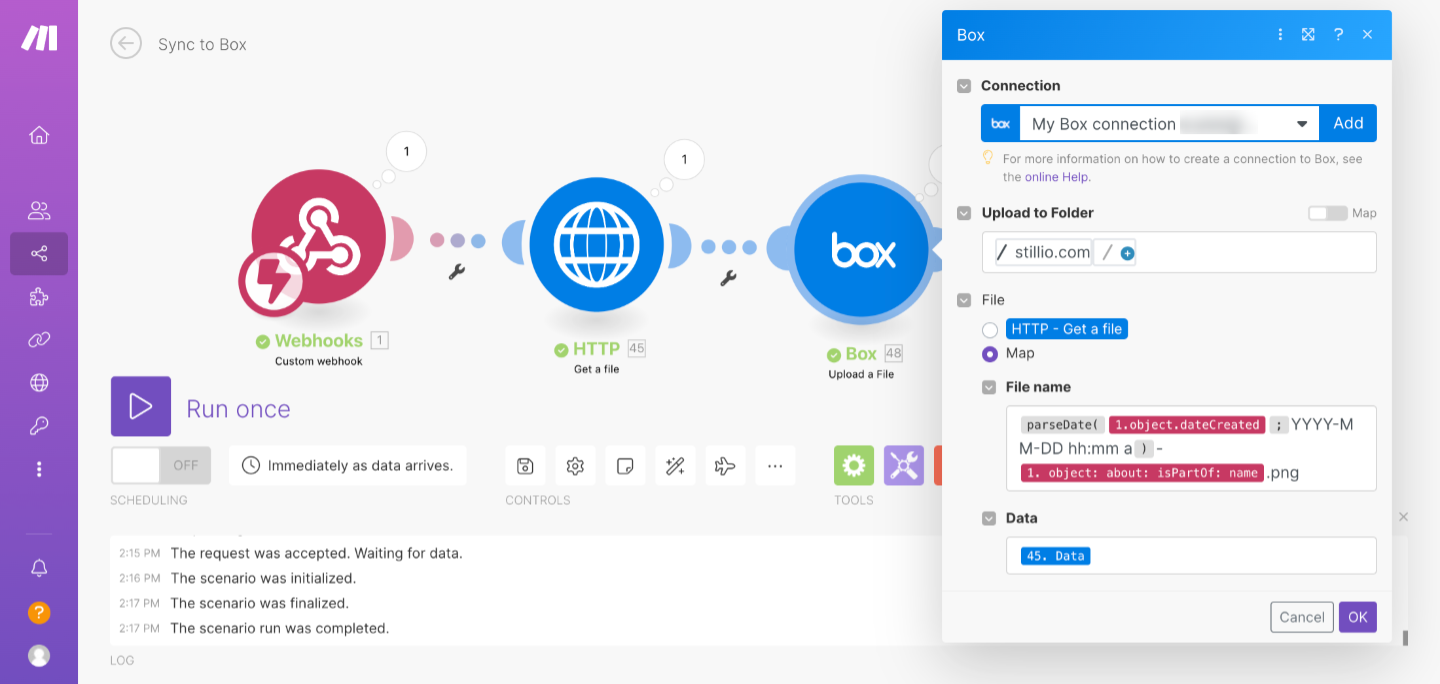Image resolution: width=1440 pixels, height=684 pixels.
Task: Click the log panel scrollbar thumb
Action: tap(1405, 637)
